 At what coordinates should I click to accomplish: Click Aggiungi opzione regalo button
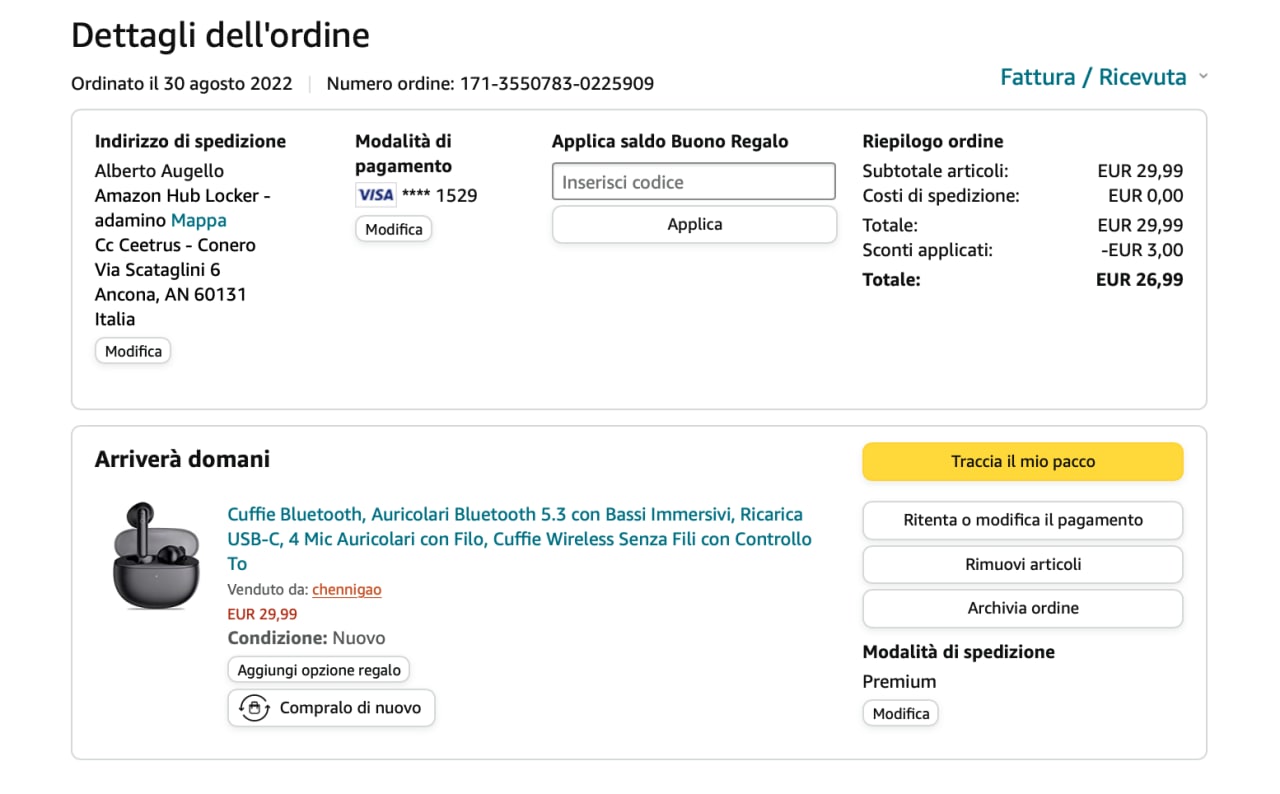pyautogui.click(x=319, y=670)
